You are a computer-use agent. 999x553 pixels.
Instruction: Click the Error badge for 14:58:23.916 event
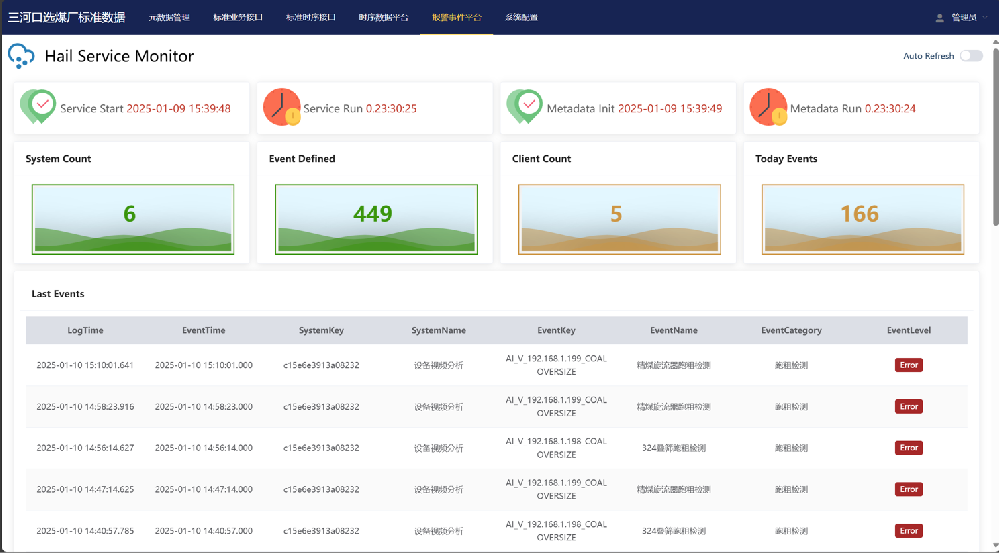click(908, 407)
